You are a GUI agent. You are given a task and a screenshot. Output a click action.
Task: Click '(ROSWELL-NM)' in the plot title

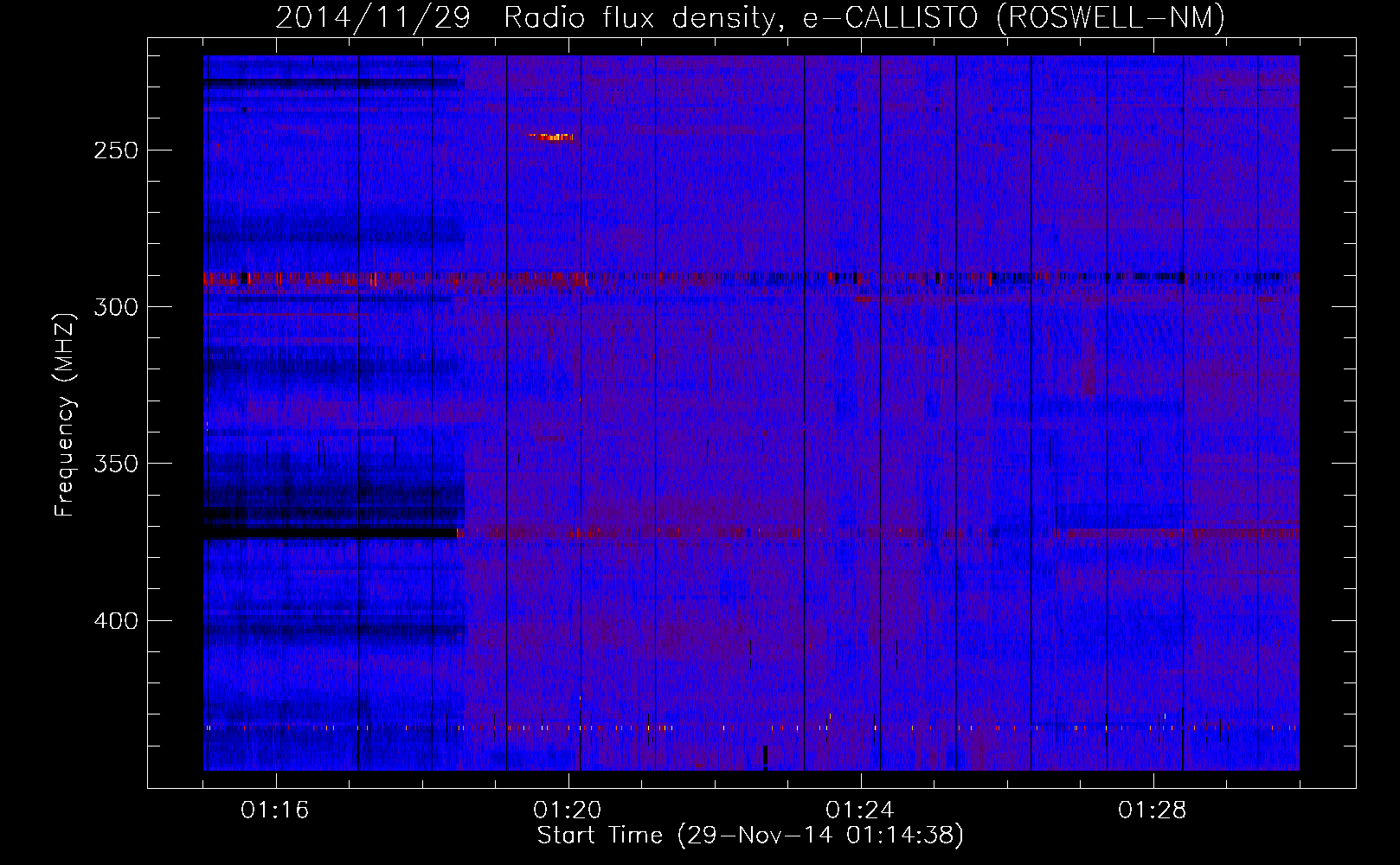pyautogui.click(x=1111, y=17)
